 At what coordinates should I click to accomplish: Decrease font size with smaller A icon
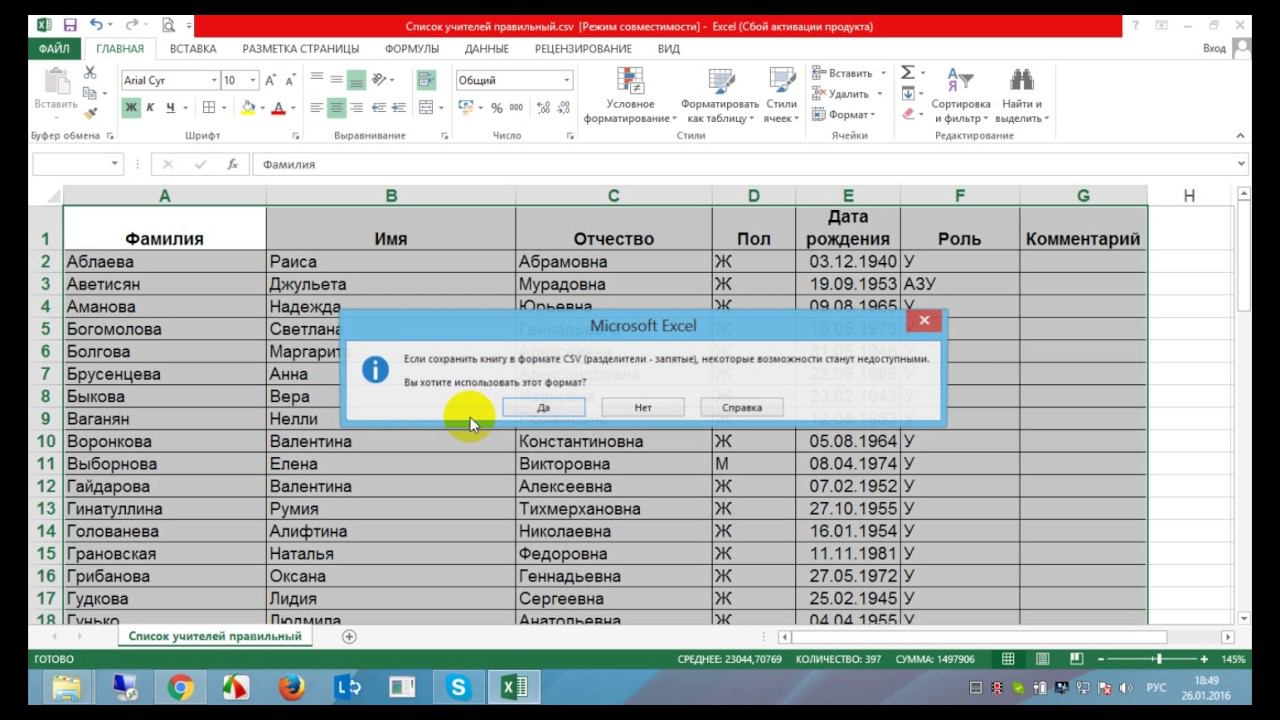click(x=291, y=80)
